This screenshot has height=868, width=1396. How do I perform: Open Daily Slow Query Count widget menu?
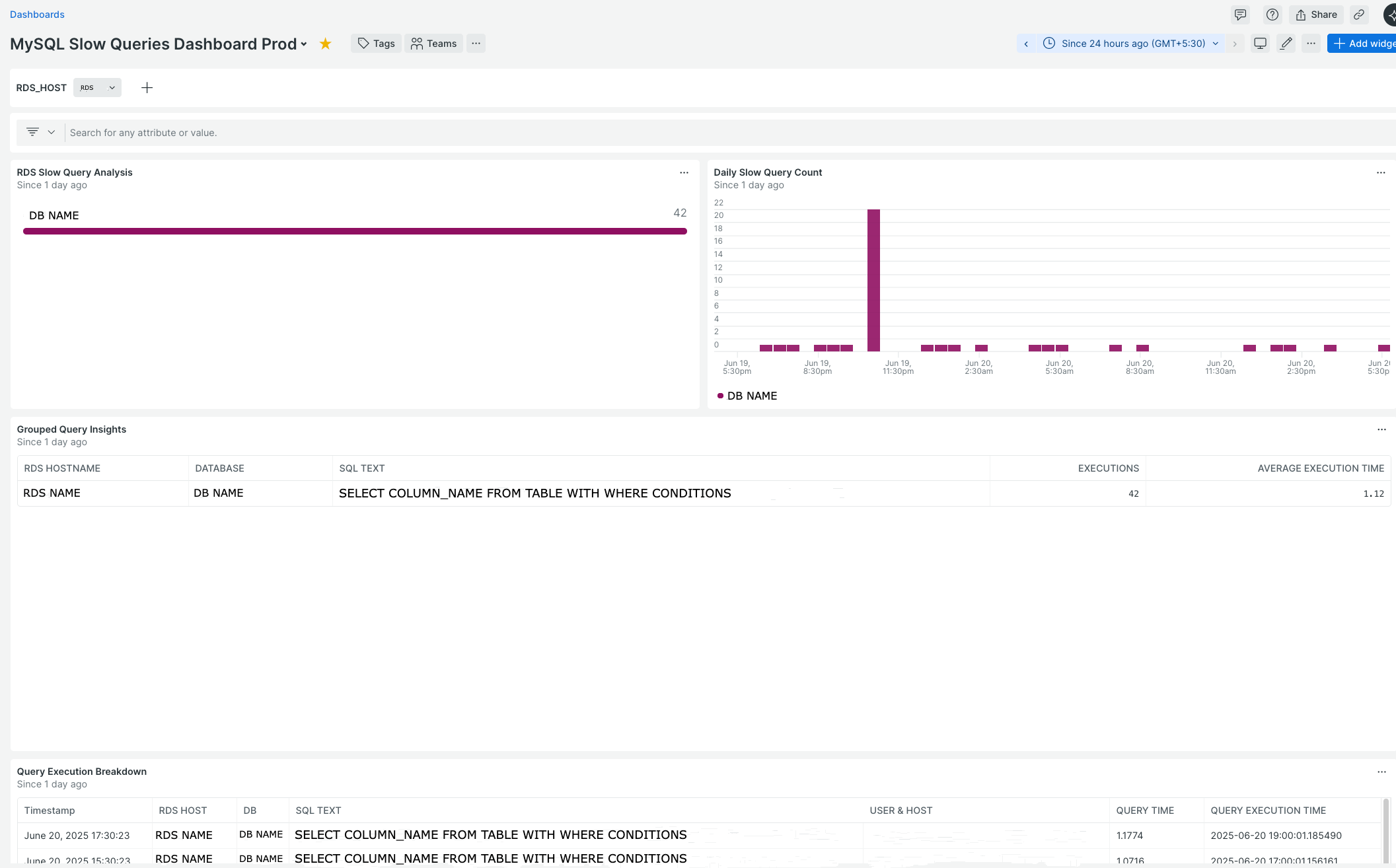[1381, 173]
